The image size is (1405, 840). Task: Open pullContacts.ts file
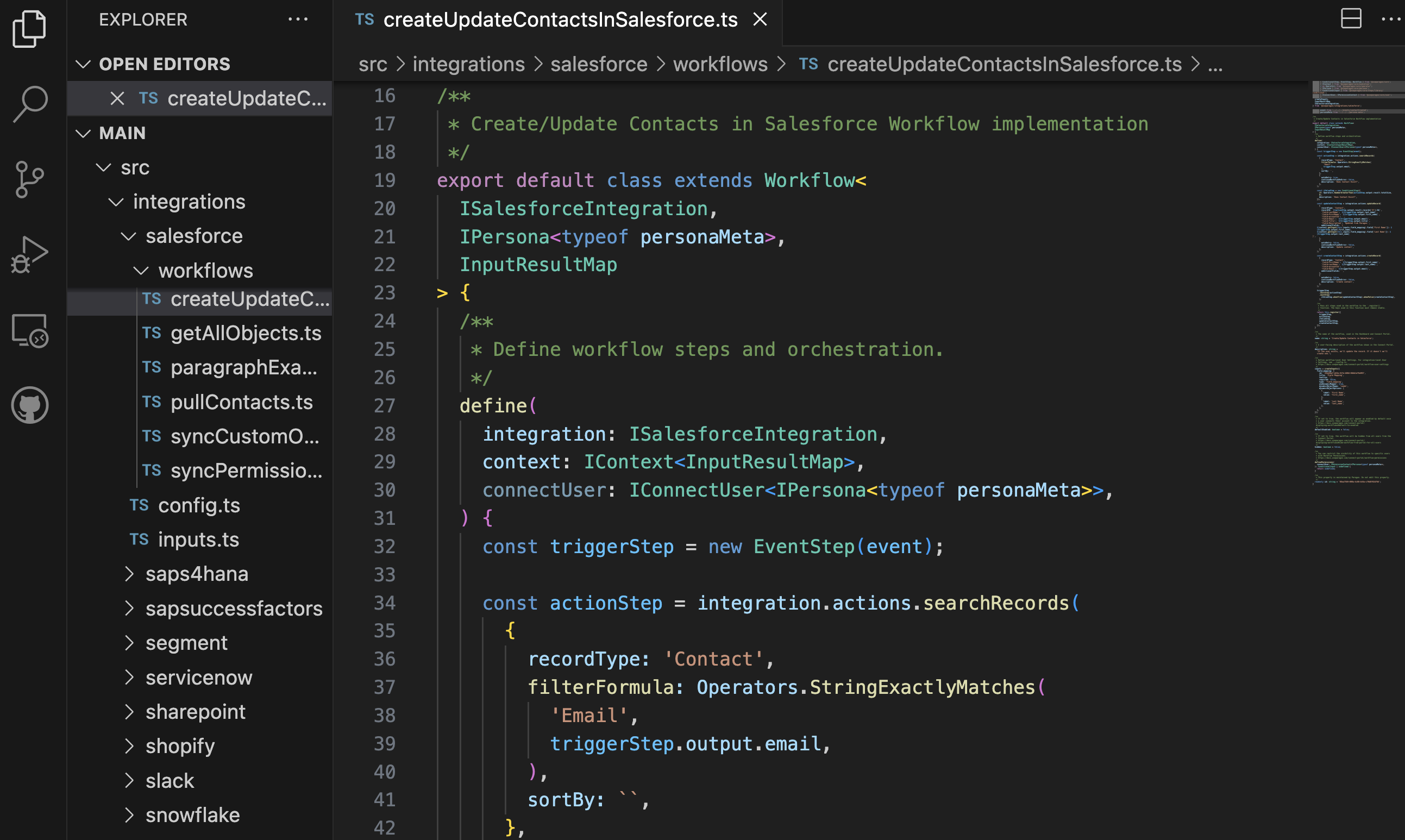200,403
